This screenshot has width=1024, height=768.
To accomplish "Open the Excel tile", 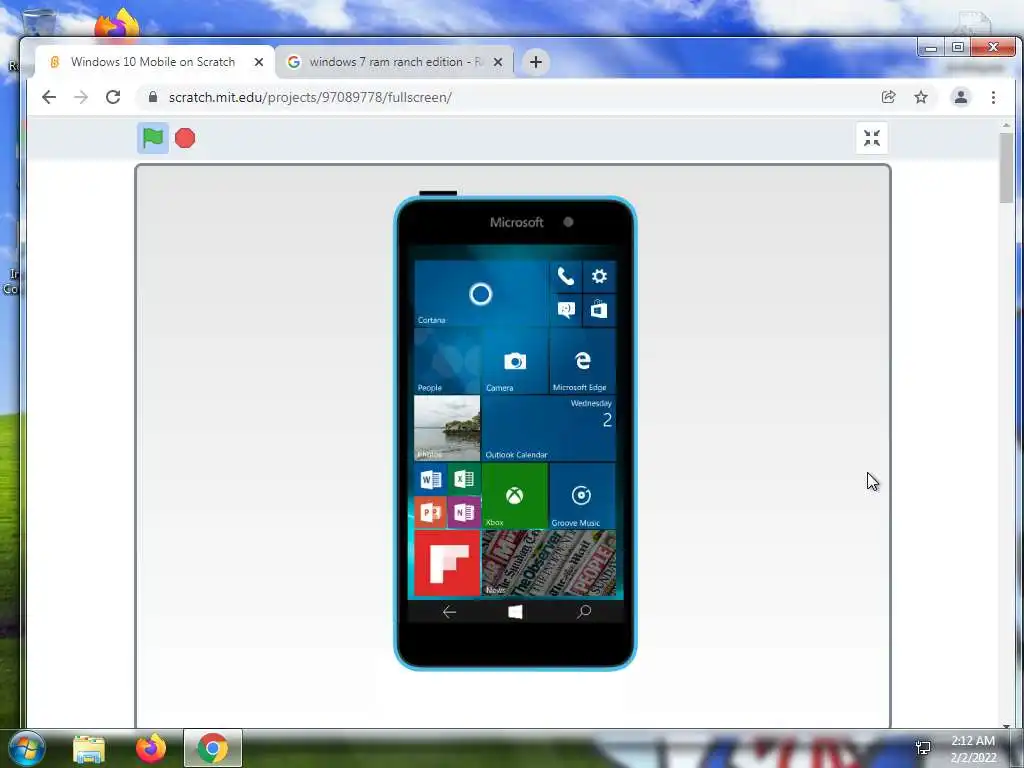I will [464, 479].
